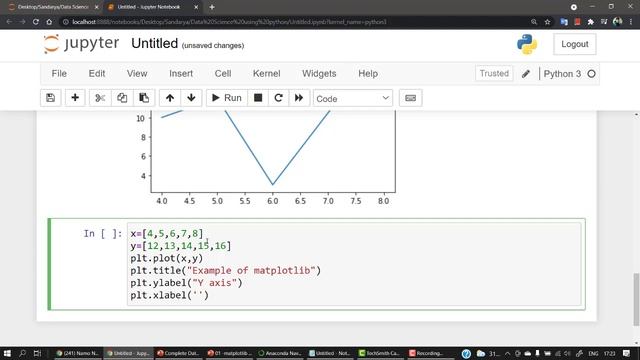Select the Untitled - Jupyter Notebook tab
640x360 pixels.
click(x=149, y=7)
